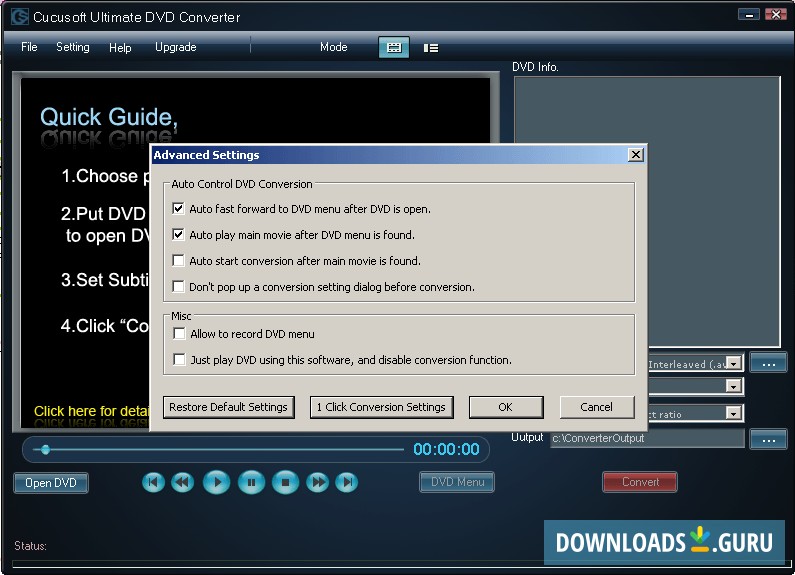
Task: Open the Upgrade menu
Action: (175, 47)
